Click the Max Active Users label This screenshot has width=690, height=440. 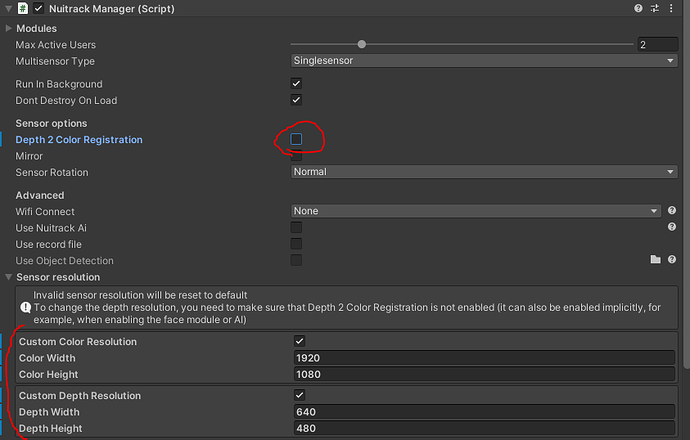[x=55, y=45]
